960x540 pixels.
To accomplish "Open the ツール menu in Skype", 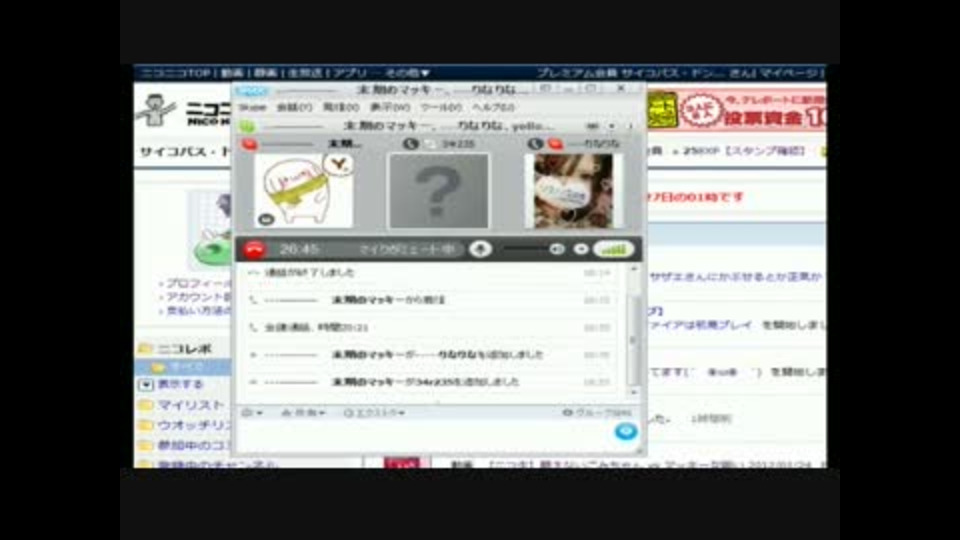I will tap(441, 108).
